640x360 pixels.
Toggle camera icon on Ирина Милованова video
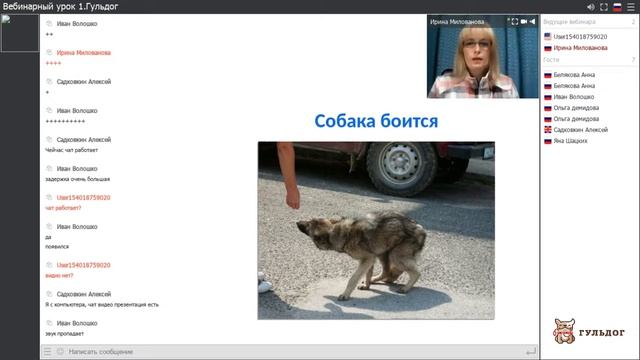tap(524, 22)
